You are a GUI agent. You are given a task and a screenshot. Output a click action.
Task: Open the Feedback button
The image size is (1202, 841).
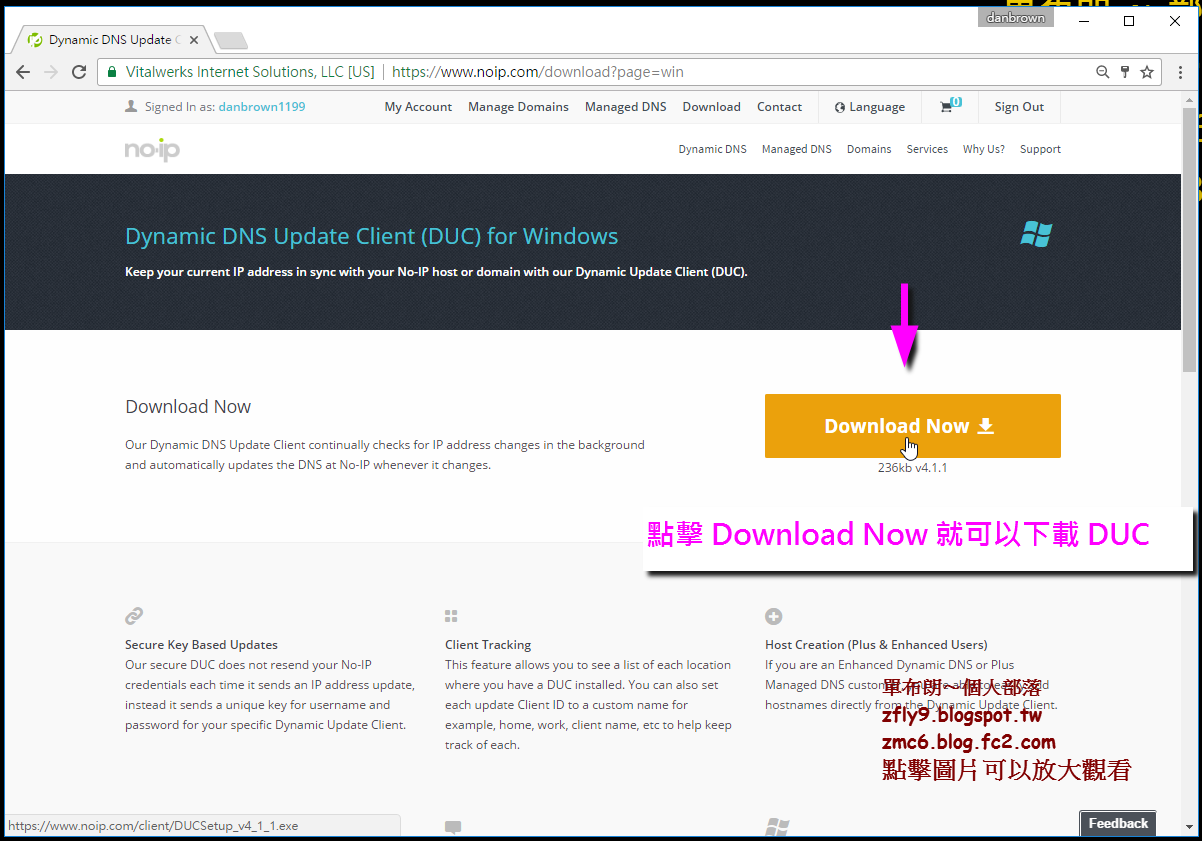tap(1118, 823)
